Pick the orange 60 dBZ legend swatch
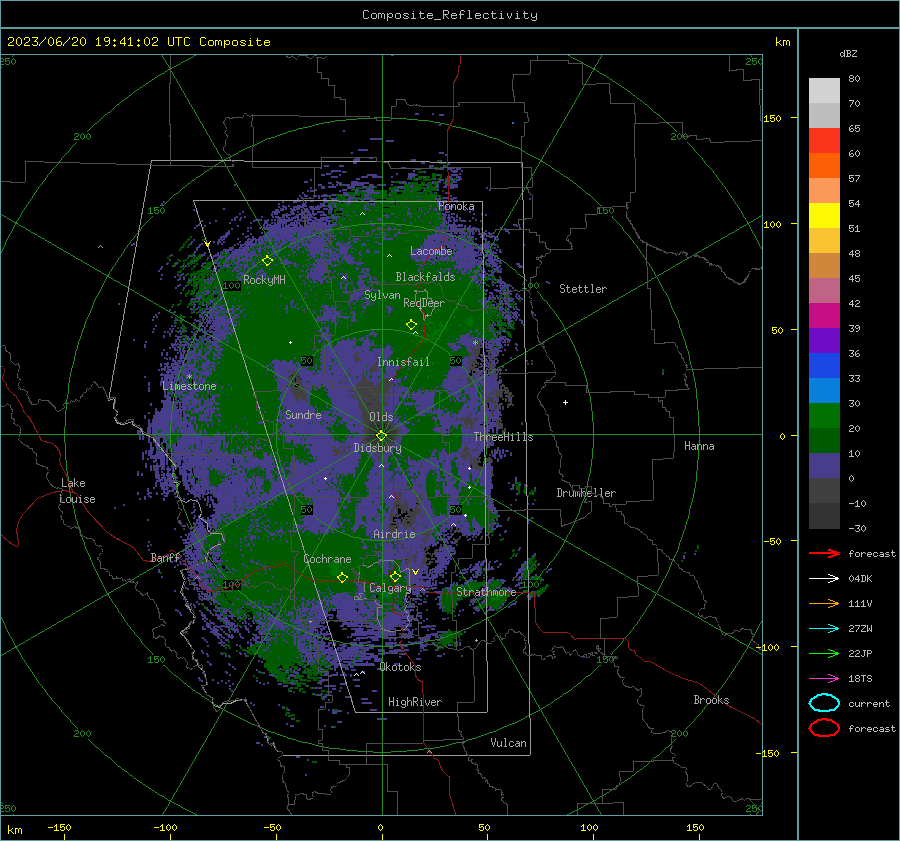Image resolution: width=900 pixels, height=841 pixels. pos(824,165)
